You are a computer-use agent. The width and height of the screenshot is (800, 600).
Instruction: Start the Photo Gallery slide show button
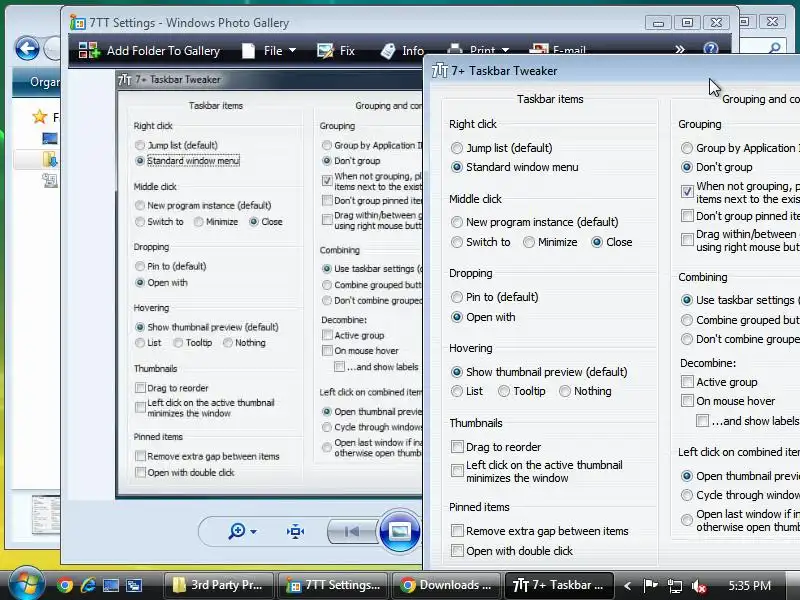pyautogui.click(x=399, y=531)
